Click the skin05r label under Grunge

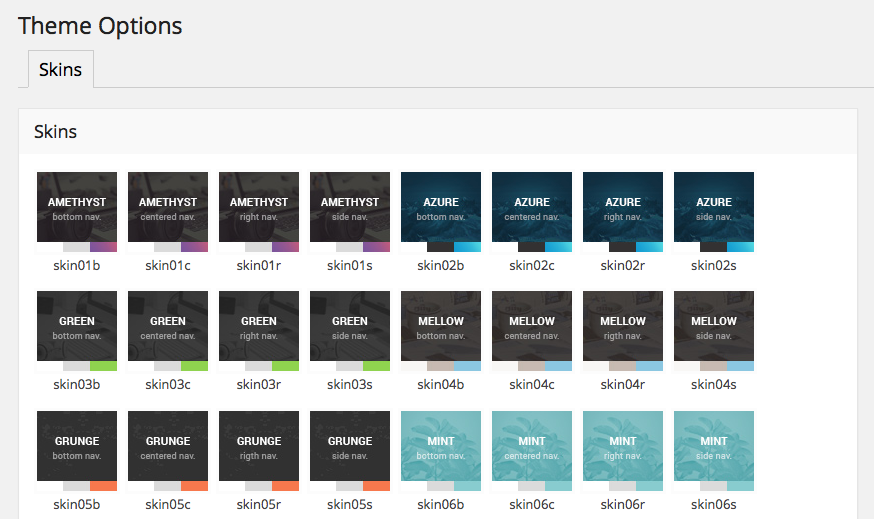259,504
